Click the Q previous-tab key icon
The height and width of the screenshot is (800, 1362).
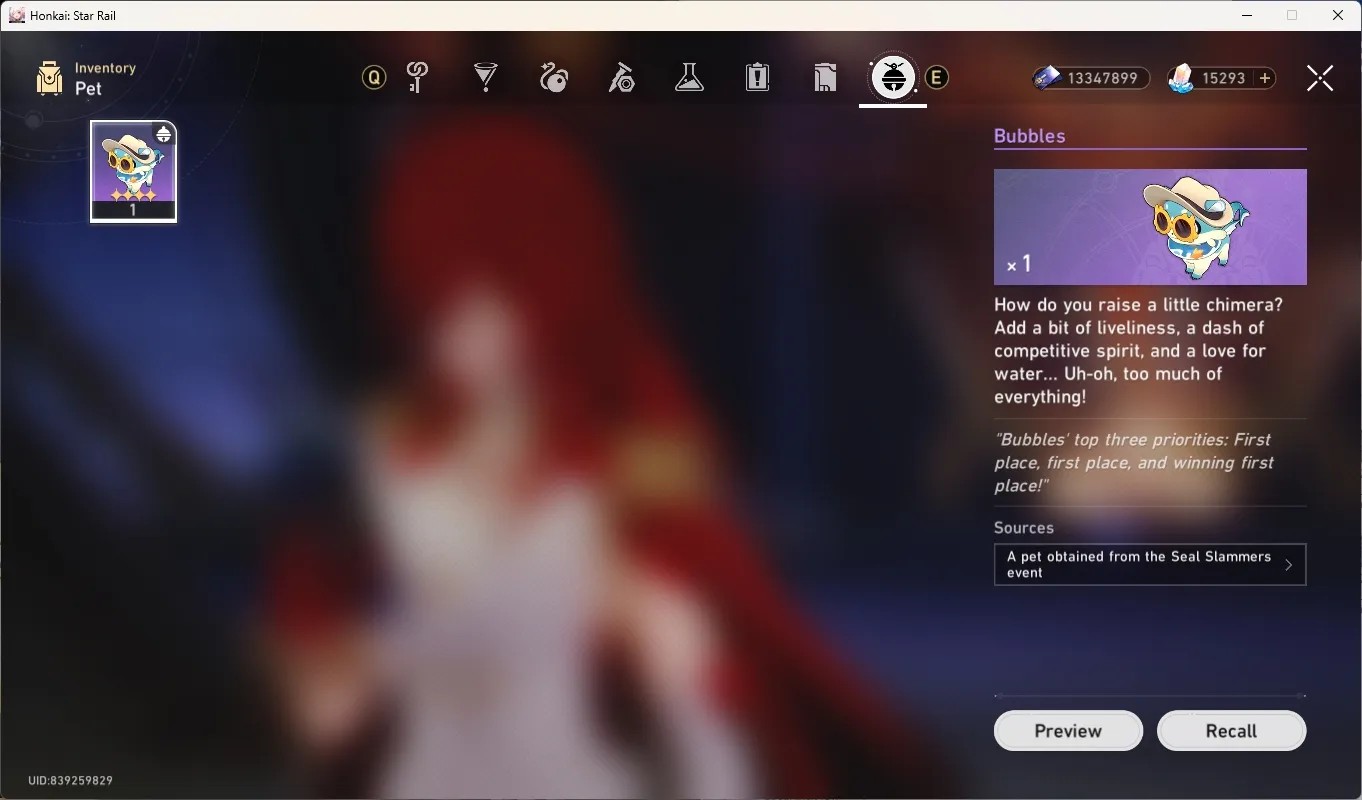[x=374, y=77]
